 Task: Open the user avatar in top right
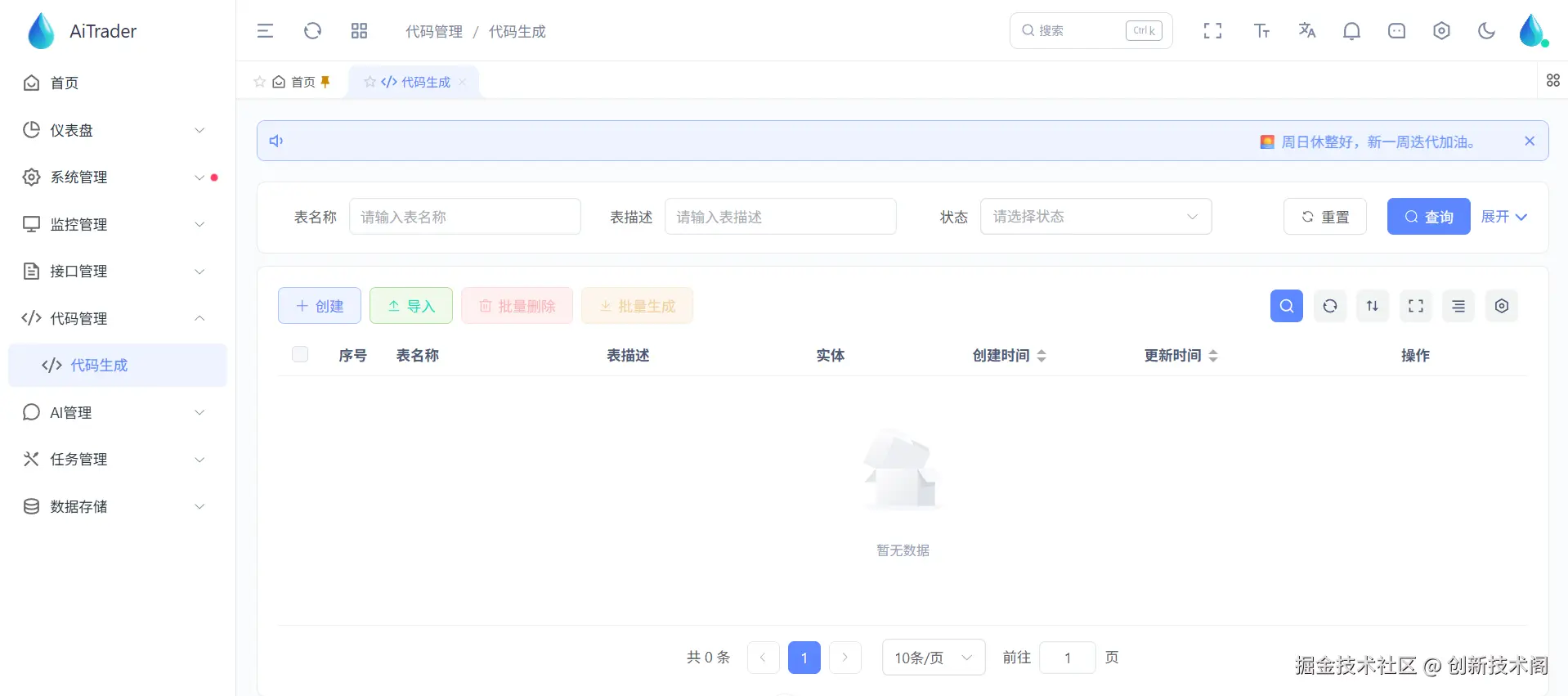(x=1533, y=31)
